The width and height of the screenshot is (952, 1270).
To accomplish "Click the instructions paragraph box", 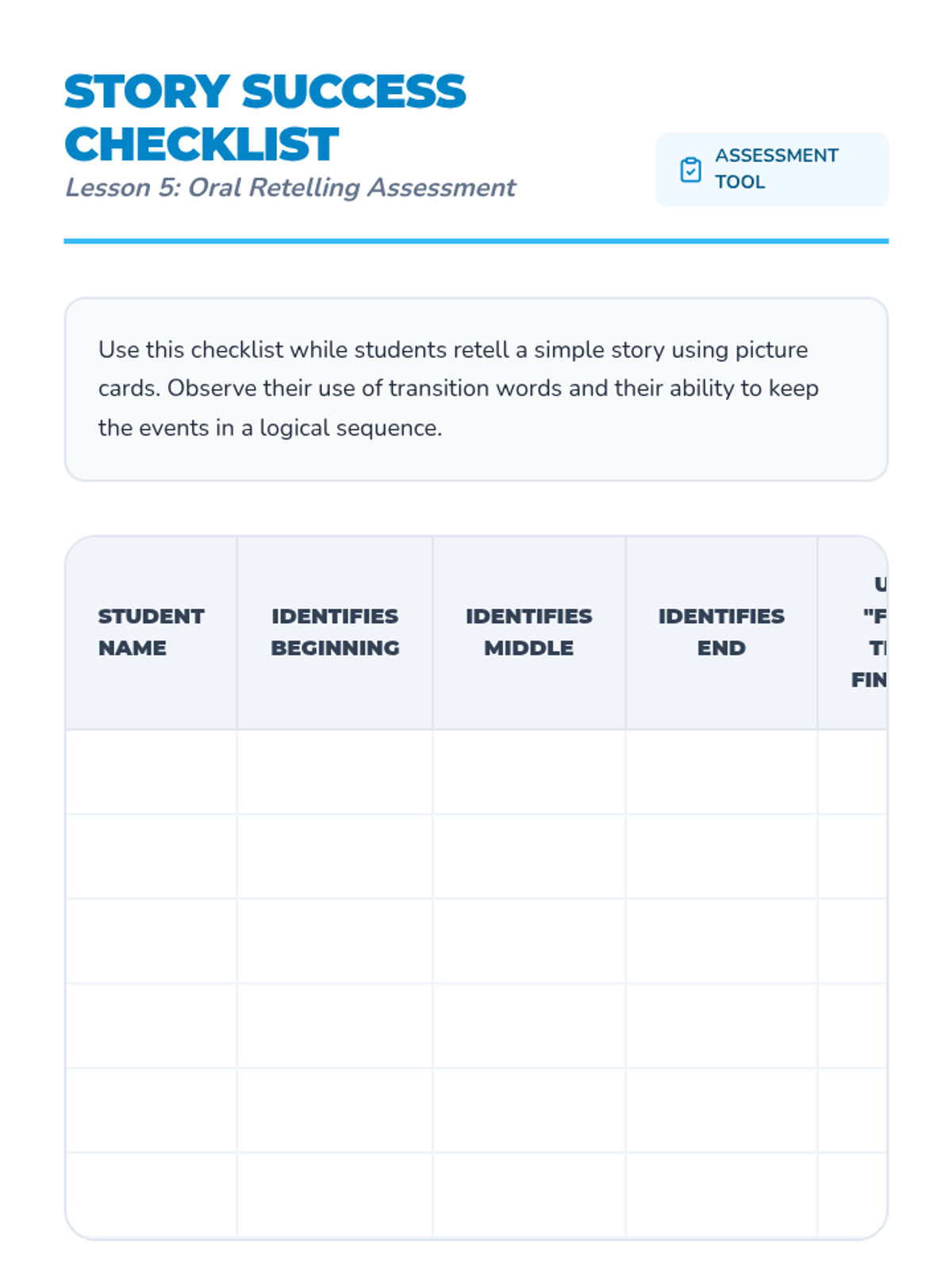I will pyautogui.click(x=476, y=389).
